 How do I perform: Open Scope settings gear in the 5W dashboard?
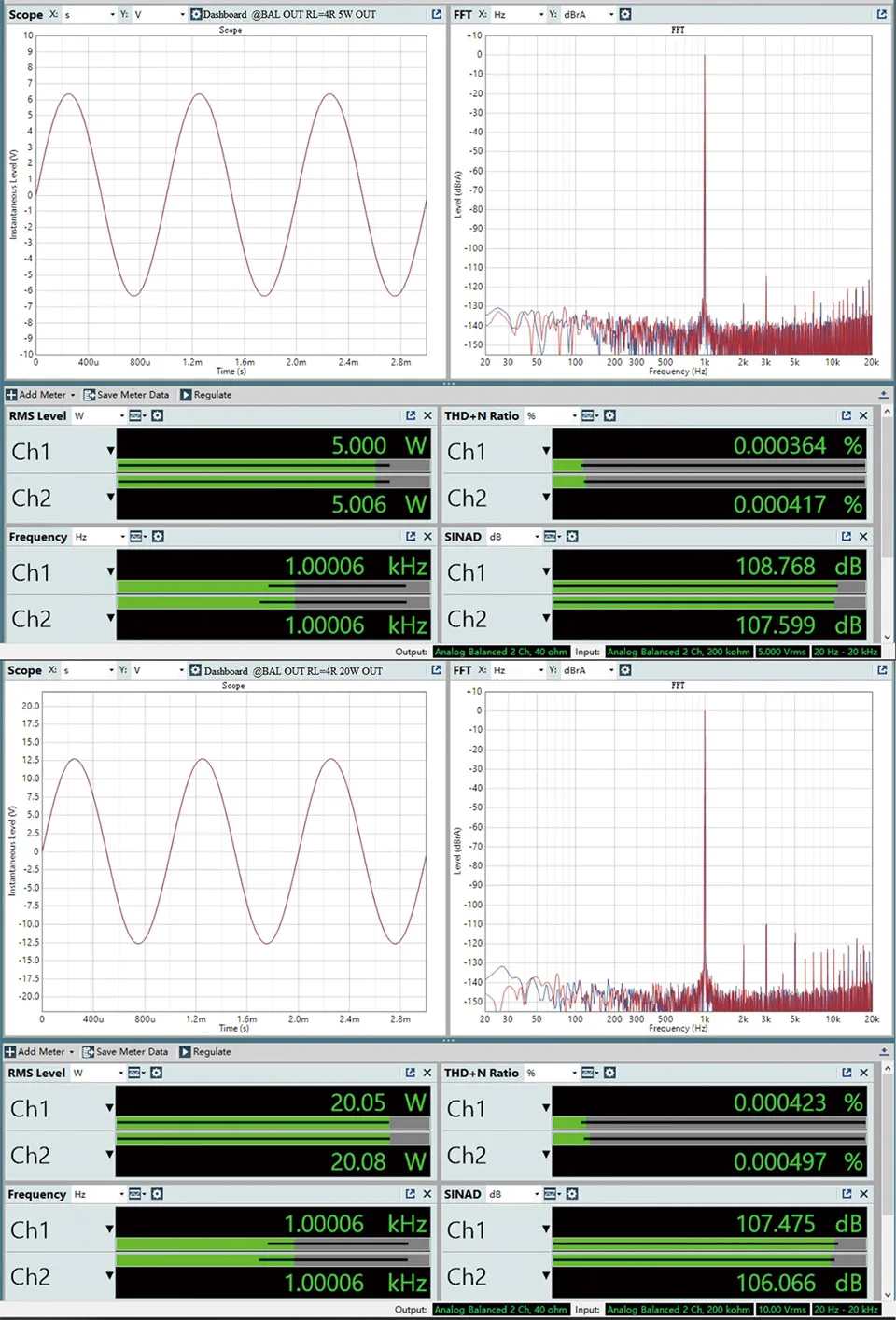click(196, 14)
